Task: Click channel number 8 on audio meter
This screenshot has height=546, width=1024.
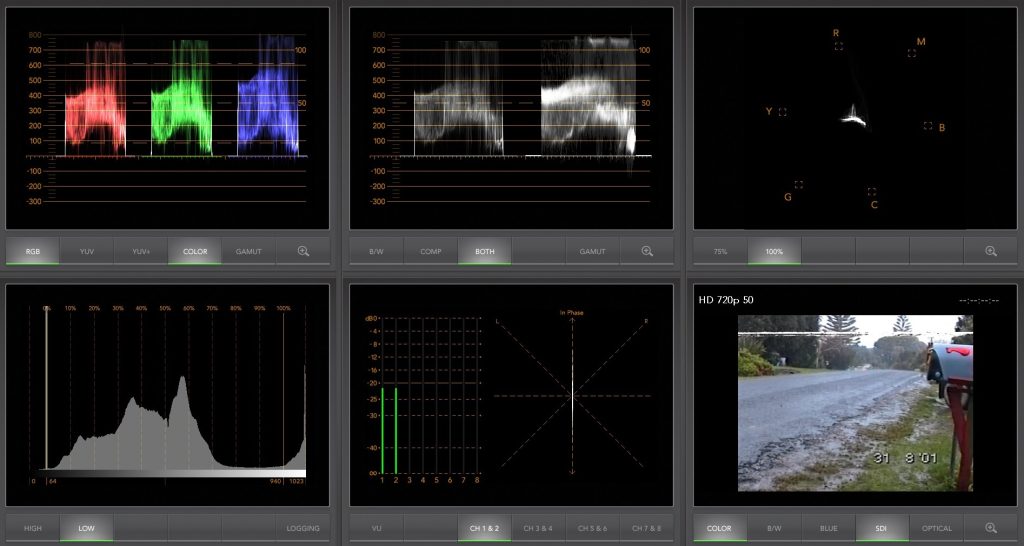Action: pos(477,480)
